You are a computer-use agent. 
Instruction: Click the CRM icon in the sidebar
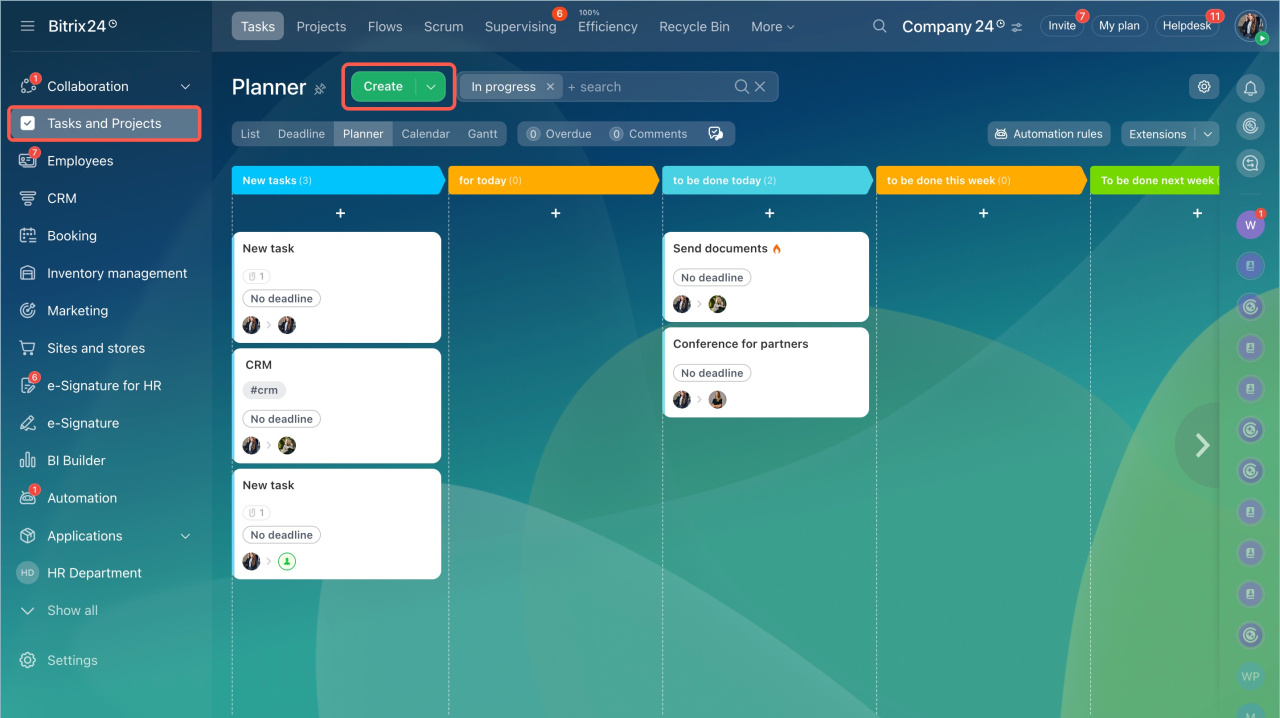[28, 199]
